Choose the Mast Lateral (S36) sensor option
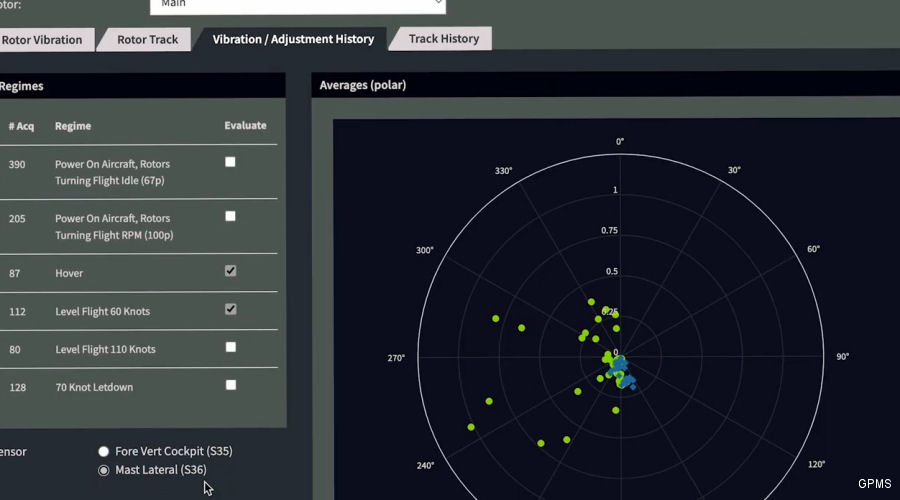 [103, 470]
